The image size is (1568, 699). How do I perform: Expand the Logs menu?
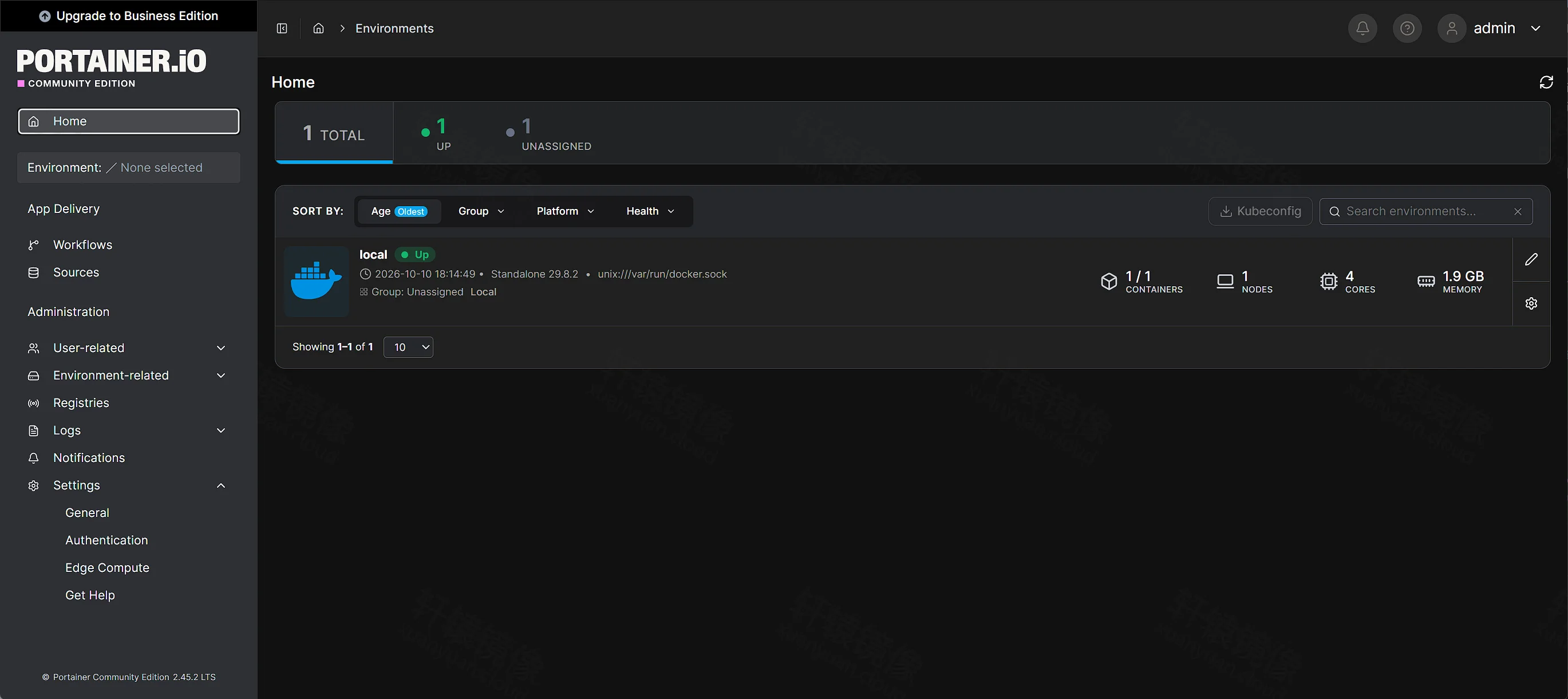128,430
